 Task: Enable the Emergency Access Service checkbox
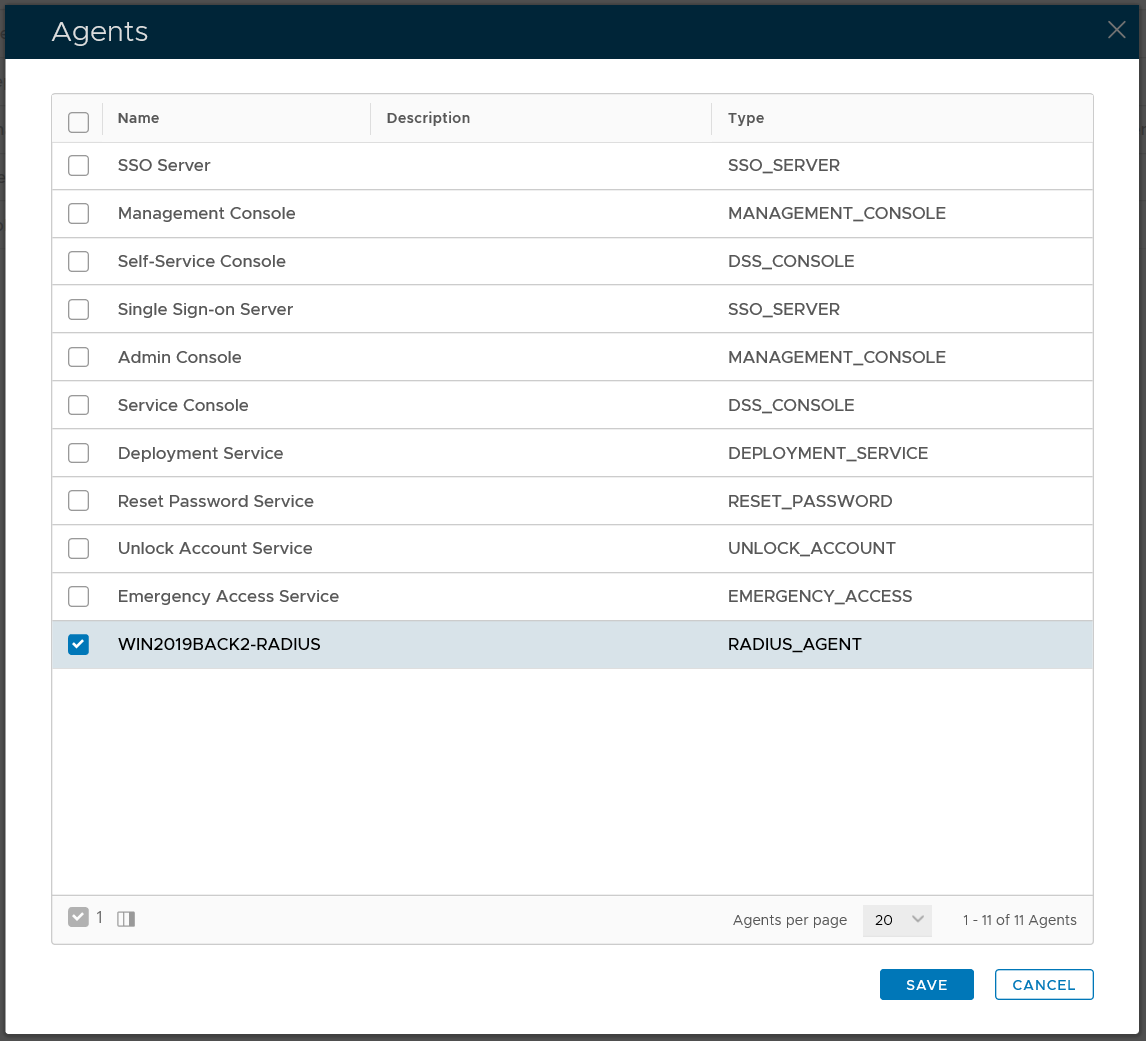[x=78, y=597]
